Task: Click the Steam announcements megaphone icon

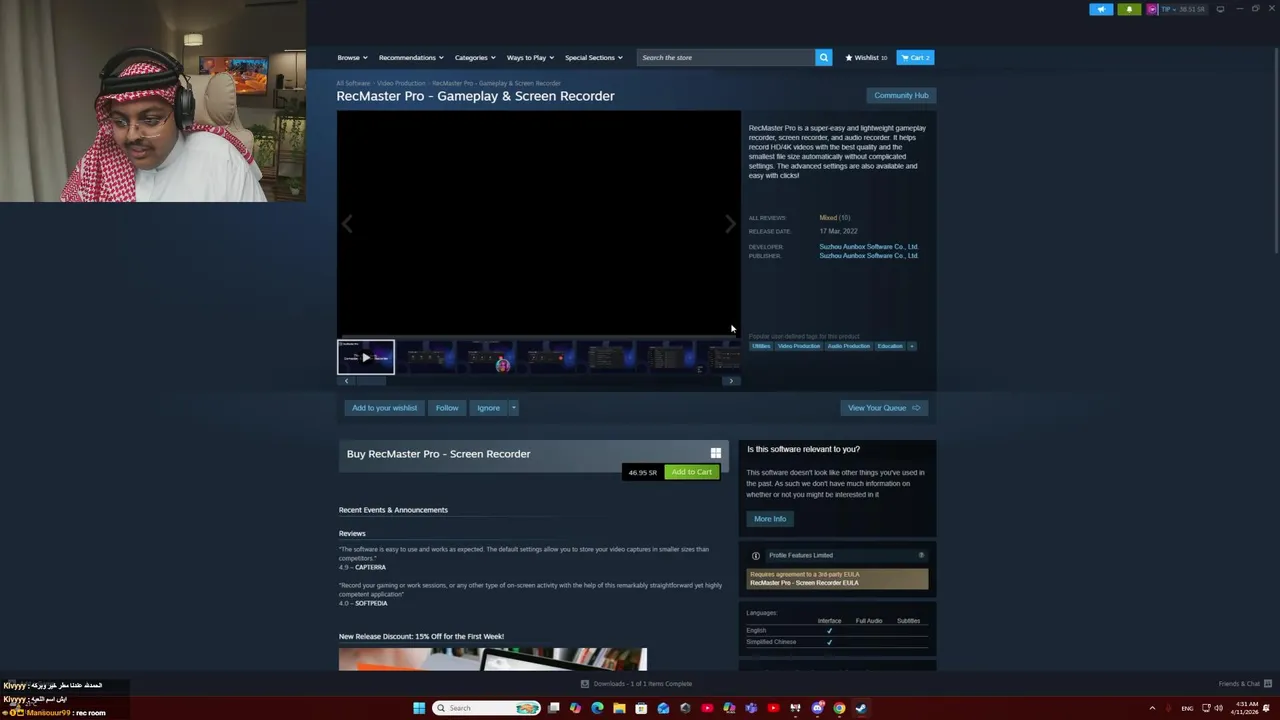Action: [x=1101, y=9]
